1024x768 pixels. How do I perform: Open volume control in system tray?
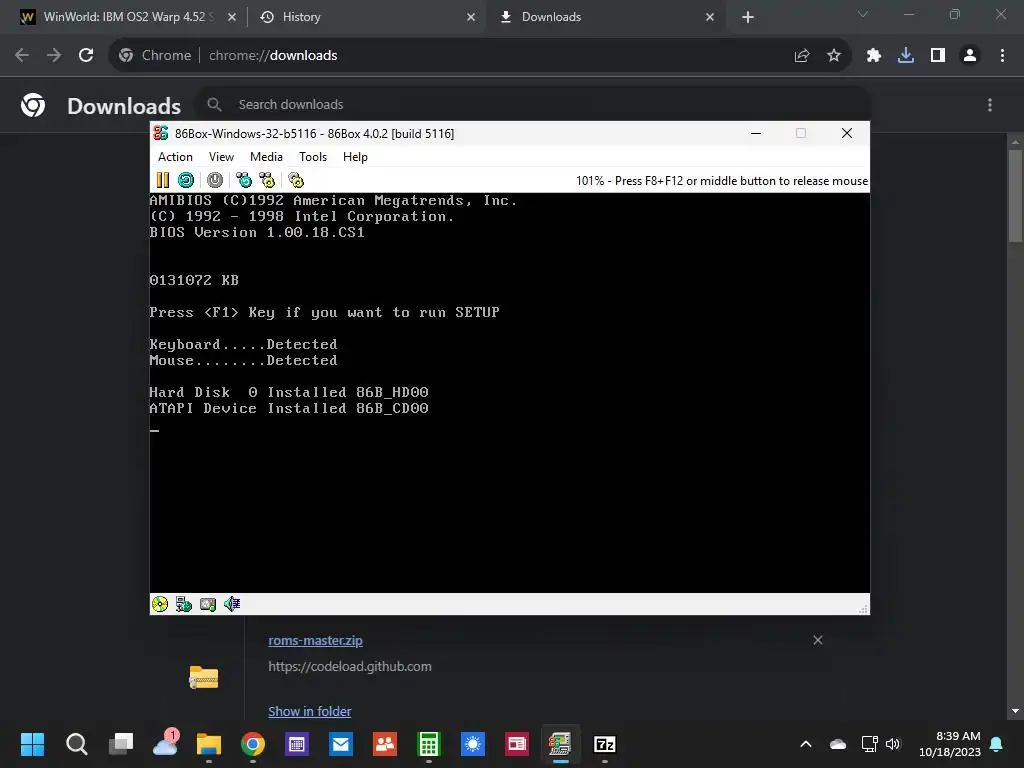click(893, 744)
